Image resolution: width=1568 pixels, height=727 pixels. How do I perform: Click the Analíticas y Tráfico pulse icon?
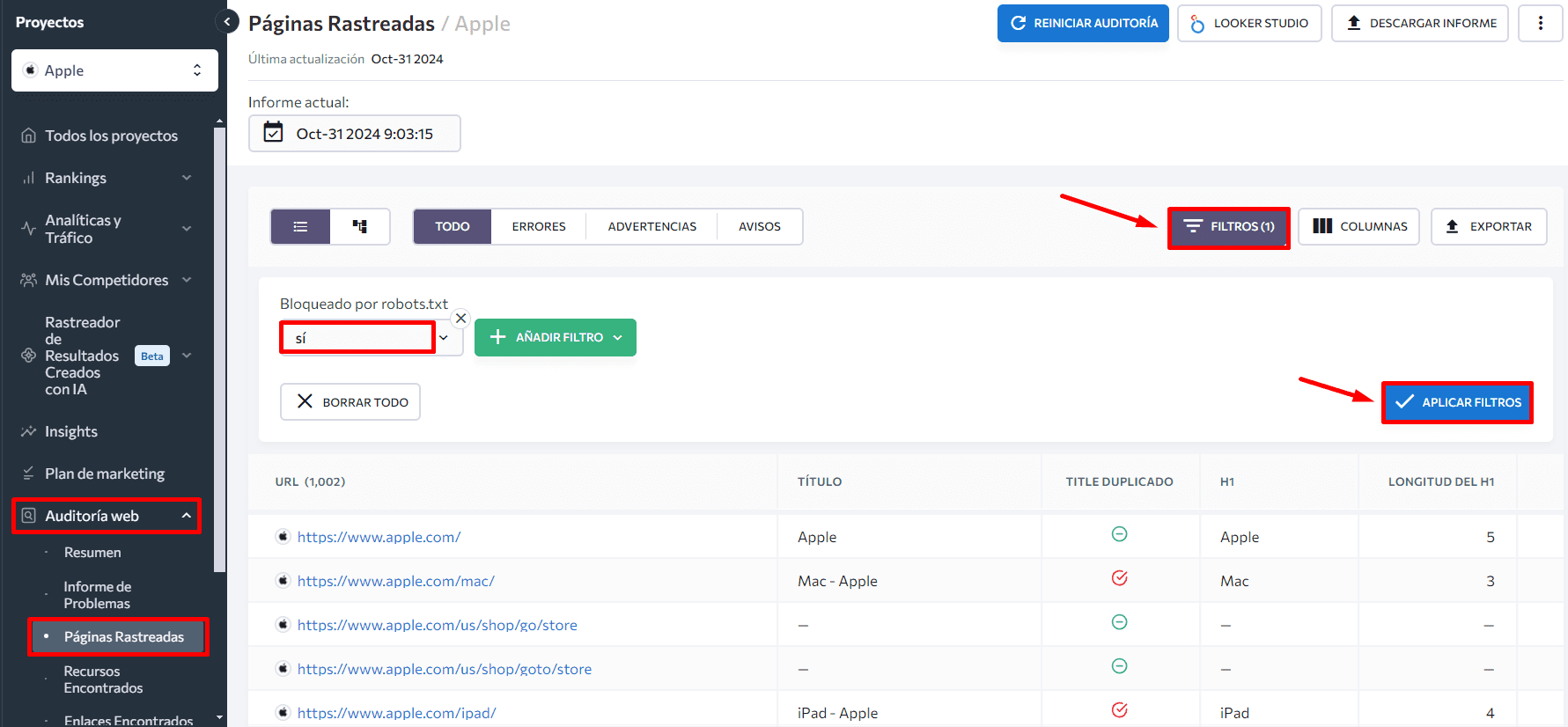(28, 229)
